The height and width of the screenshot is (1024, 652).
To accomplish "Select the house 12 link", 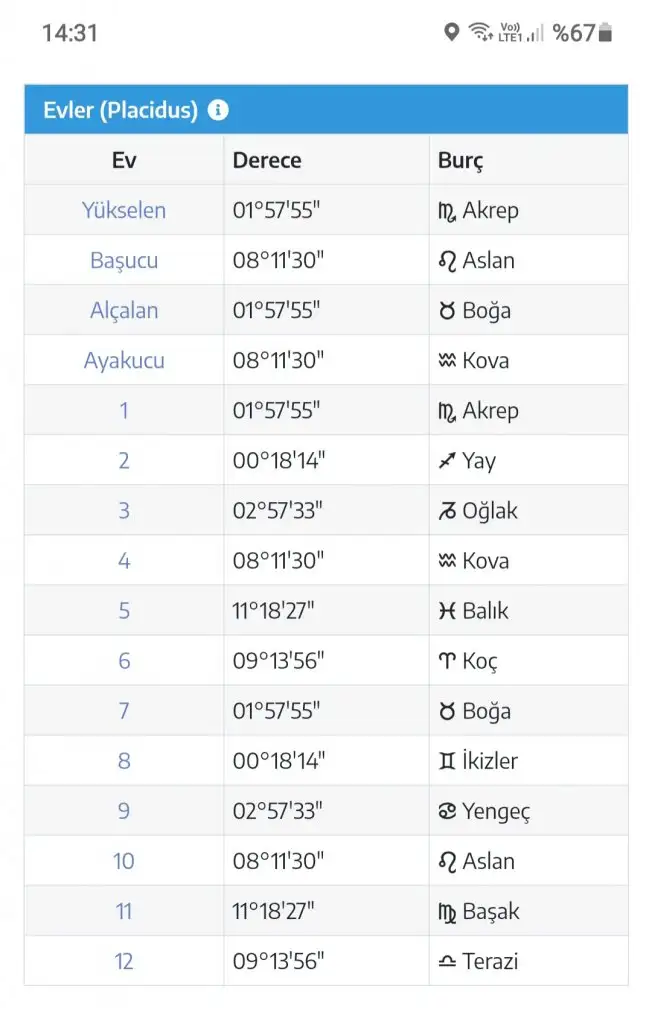I will coord(123,961).
